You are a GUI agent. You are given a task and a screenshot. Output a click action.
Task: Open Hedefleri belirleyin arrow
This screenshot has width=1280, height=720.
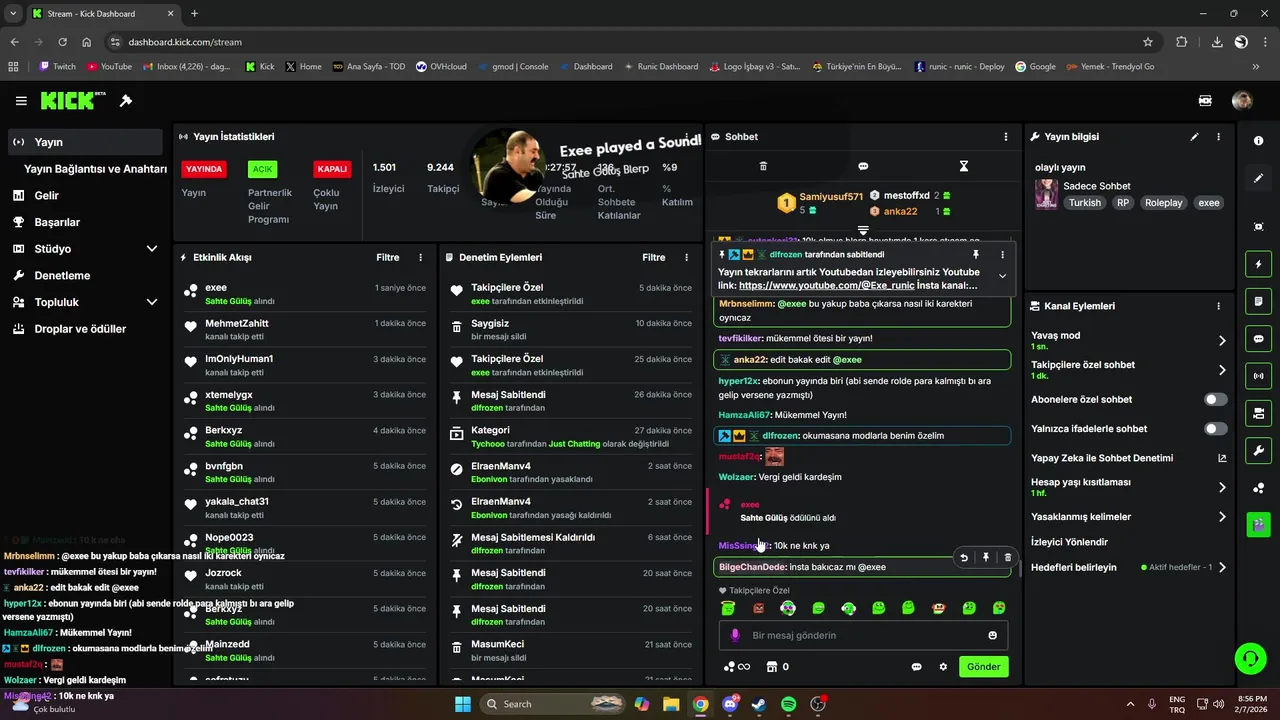point(1222,567)
